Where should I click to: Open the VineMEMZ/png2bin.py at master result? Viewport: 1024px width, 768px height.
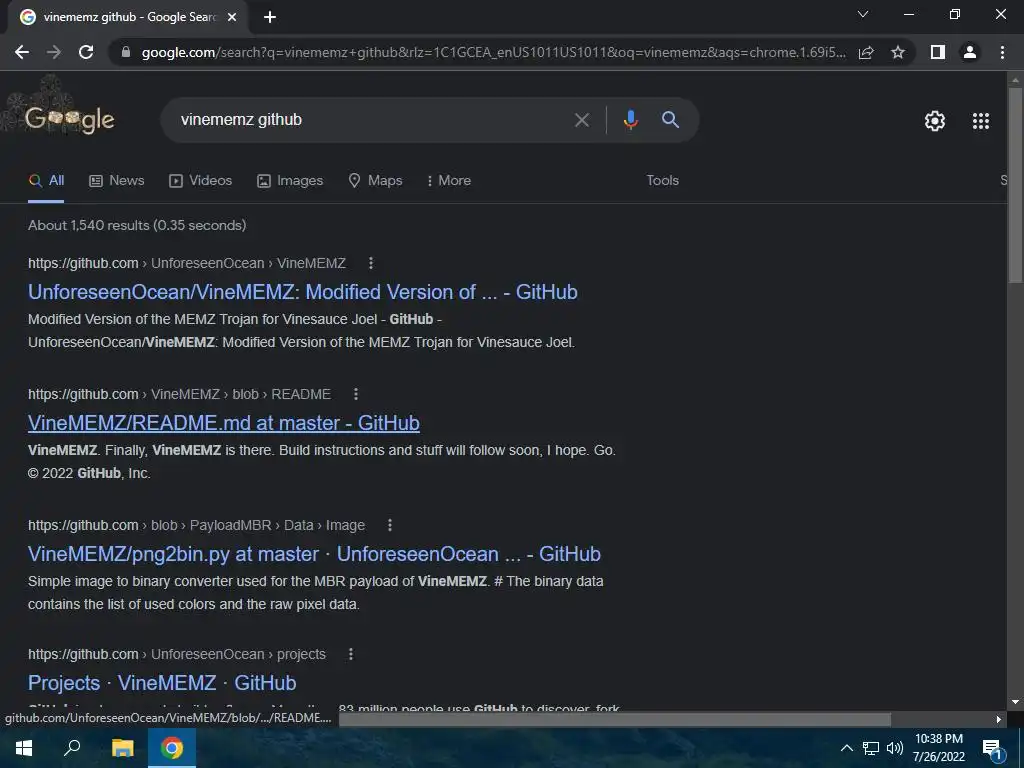click(x=314, y=554)
